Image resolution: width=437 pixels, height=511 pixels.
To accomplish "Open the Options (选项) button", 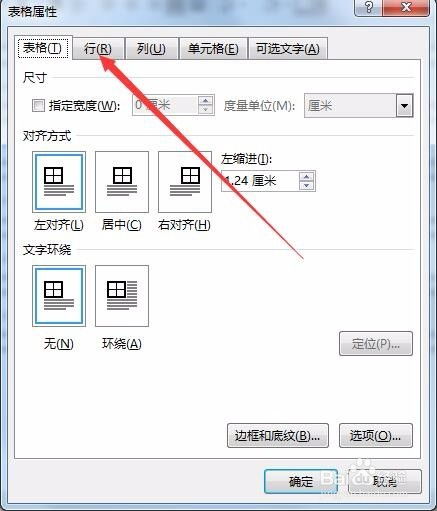I will click(376, 435).
